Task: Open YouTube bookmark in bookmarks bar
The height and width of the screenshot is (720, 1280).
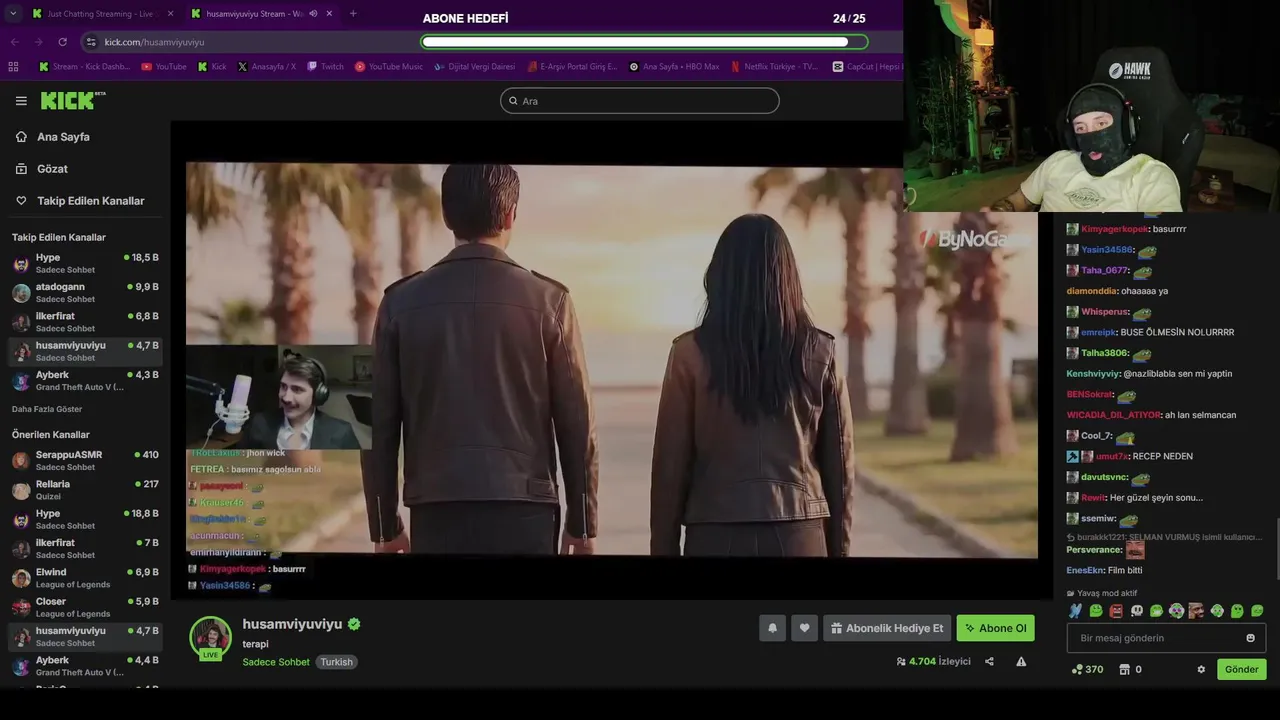Action: coord(164,67)
